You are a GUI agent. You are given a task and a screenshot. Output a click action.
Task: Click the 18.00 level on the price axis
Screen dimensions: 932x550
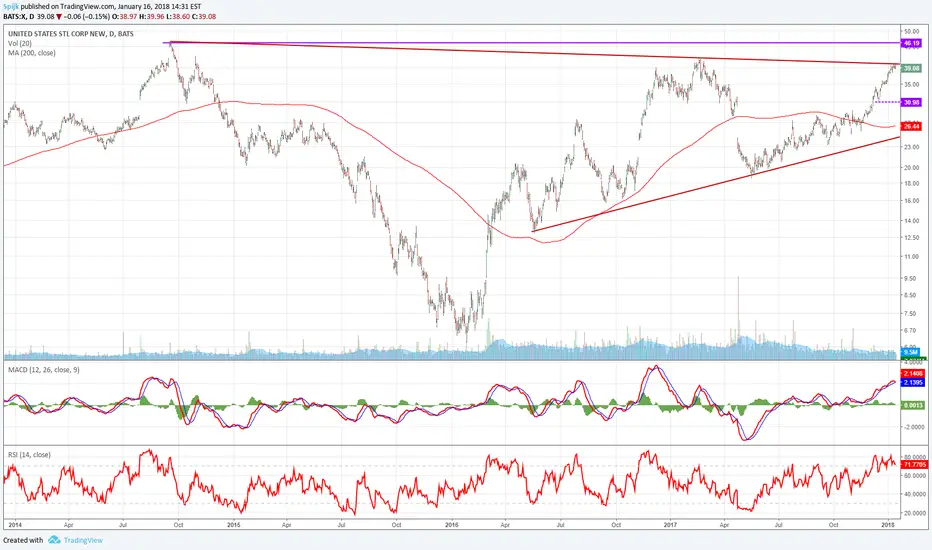(911, 184)
